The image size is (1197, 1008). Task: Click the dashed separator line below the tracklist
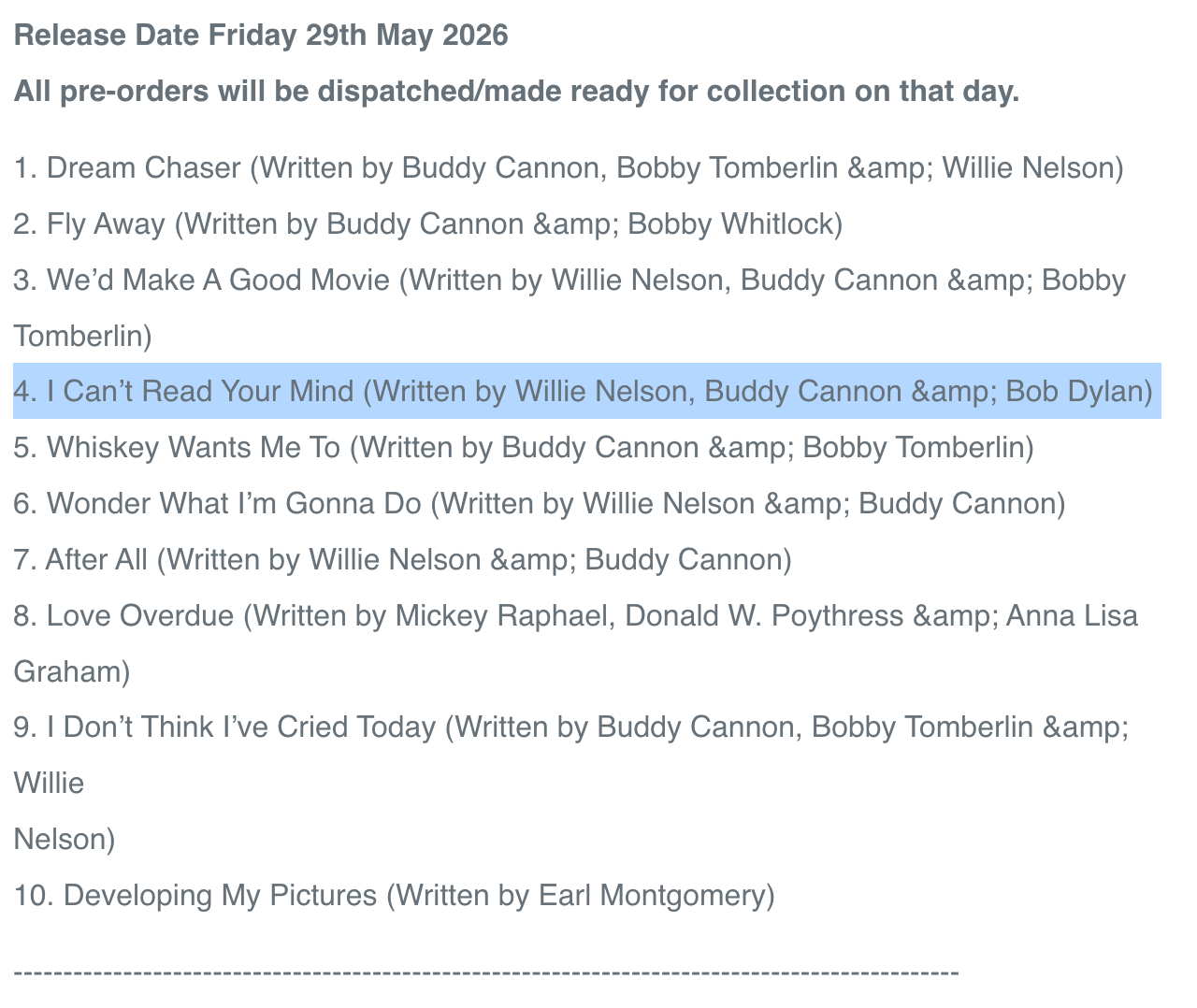click(486, 972)
